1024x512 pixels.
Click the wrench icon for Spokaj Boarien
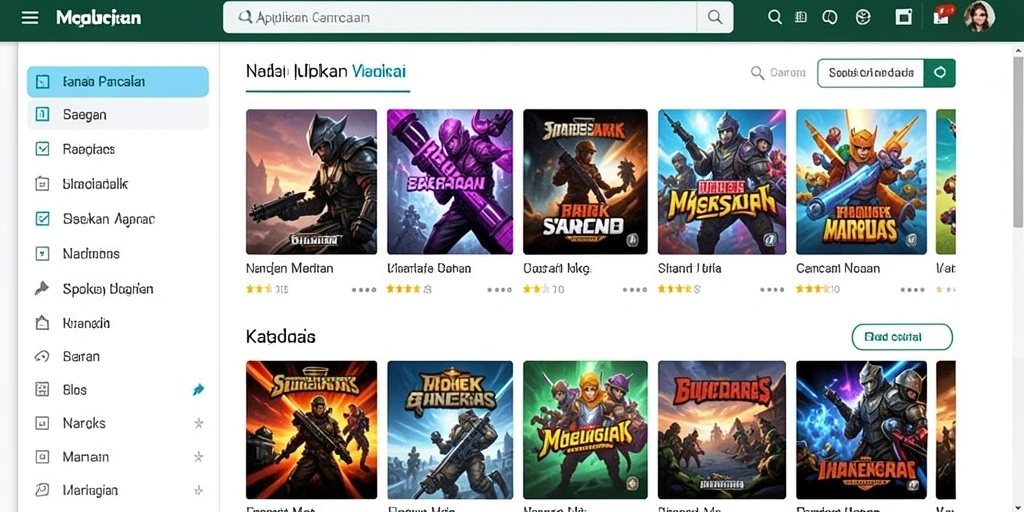point(42,288)
